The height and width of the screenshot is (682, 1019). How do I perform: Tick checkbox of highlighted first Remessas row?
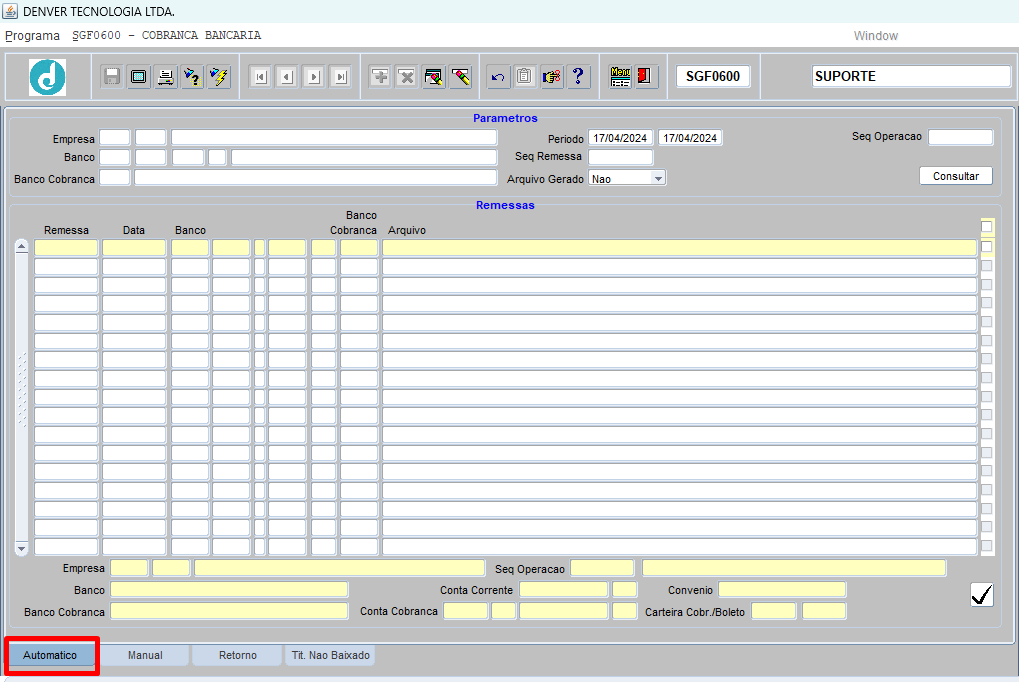[987, 247]
